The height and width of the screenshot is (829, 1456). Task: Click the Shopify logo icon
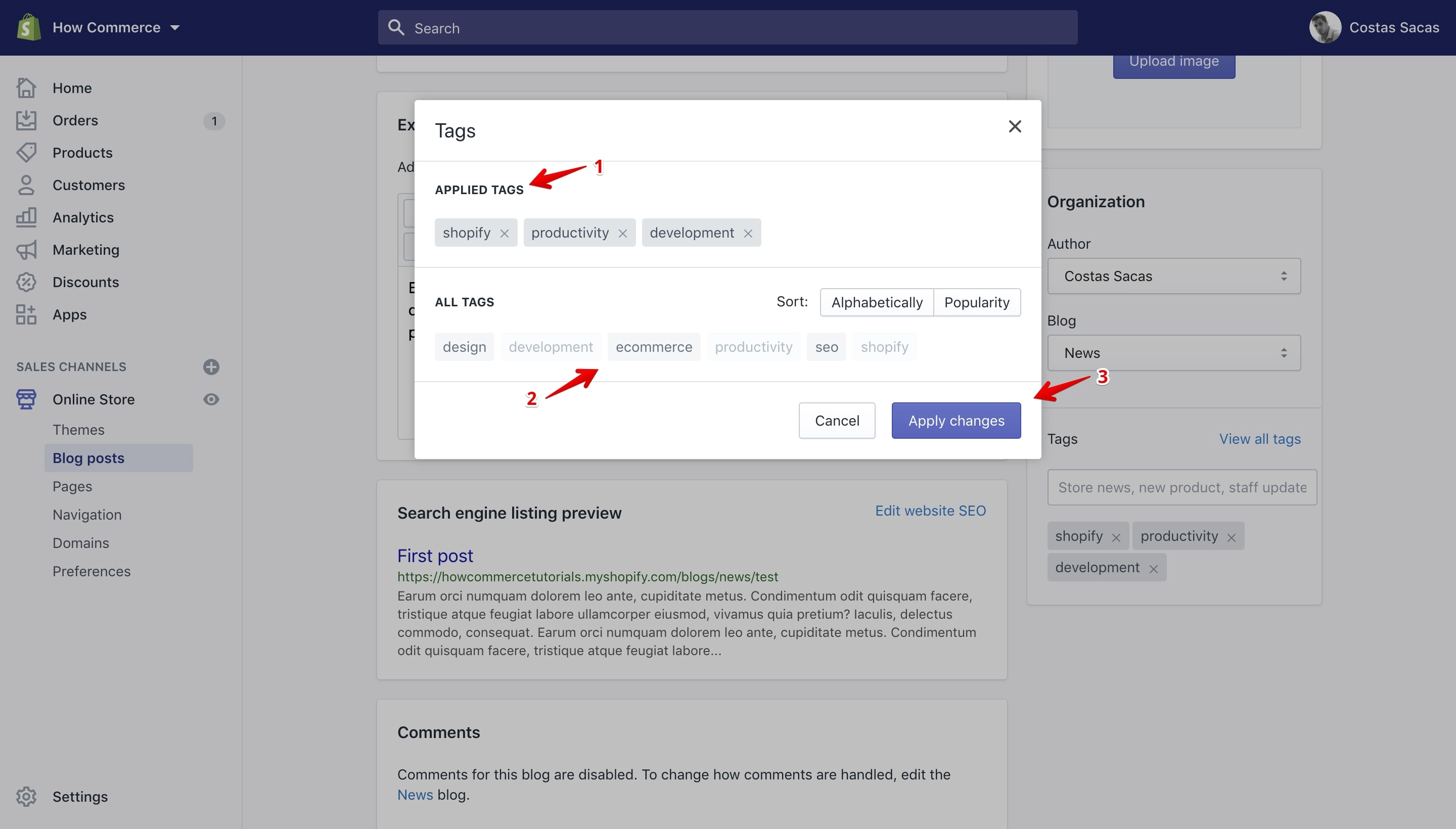tap(28, 27)
